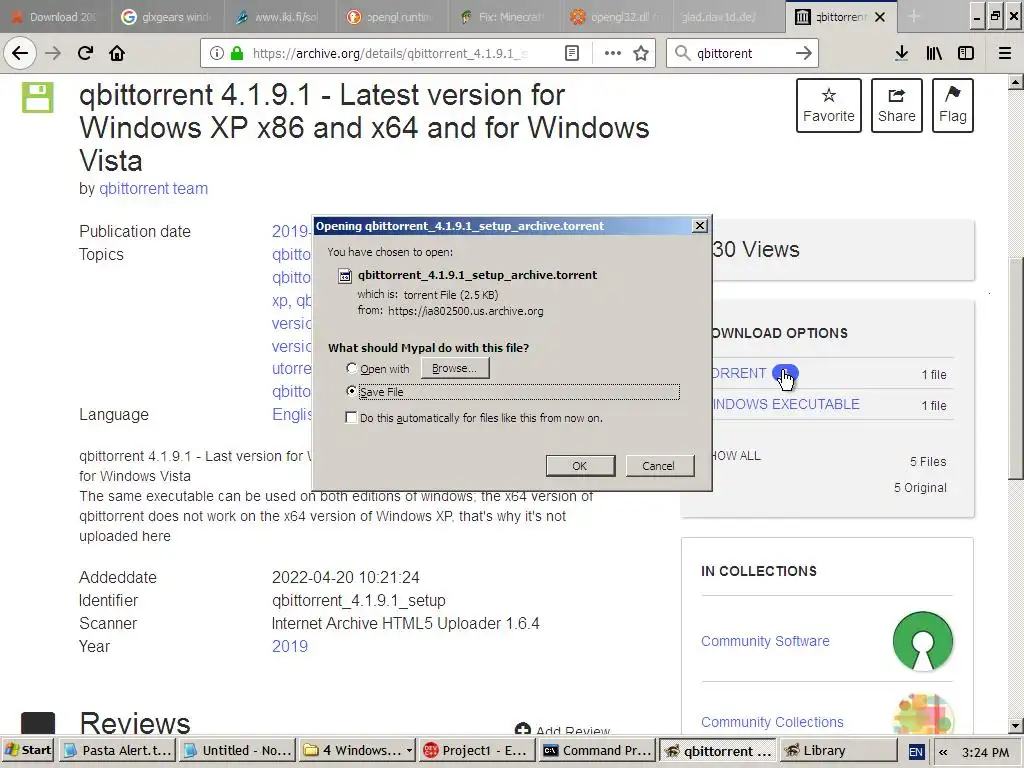The width and height of the screenshot is (1024, 768).
Task: Expand hidden system tray icons
Action: point(942,752)
